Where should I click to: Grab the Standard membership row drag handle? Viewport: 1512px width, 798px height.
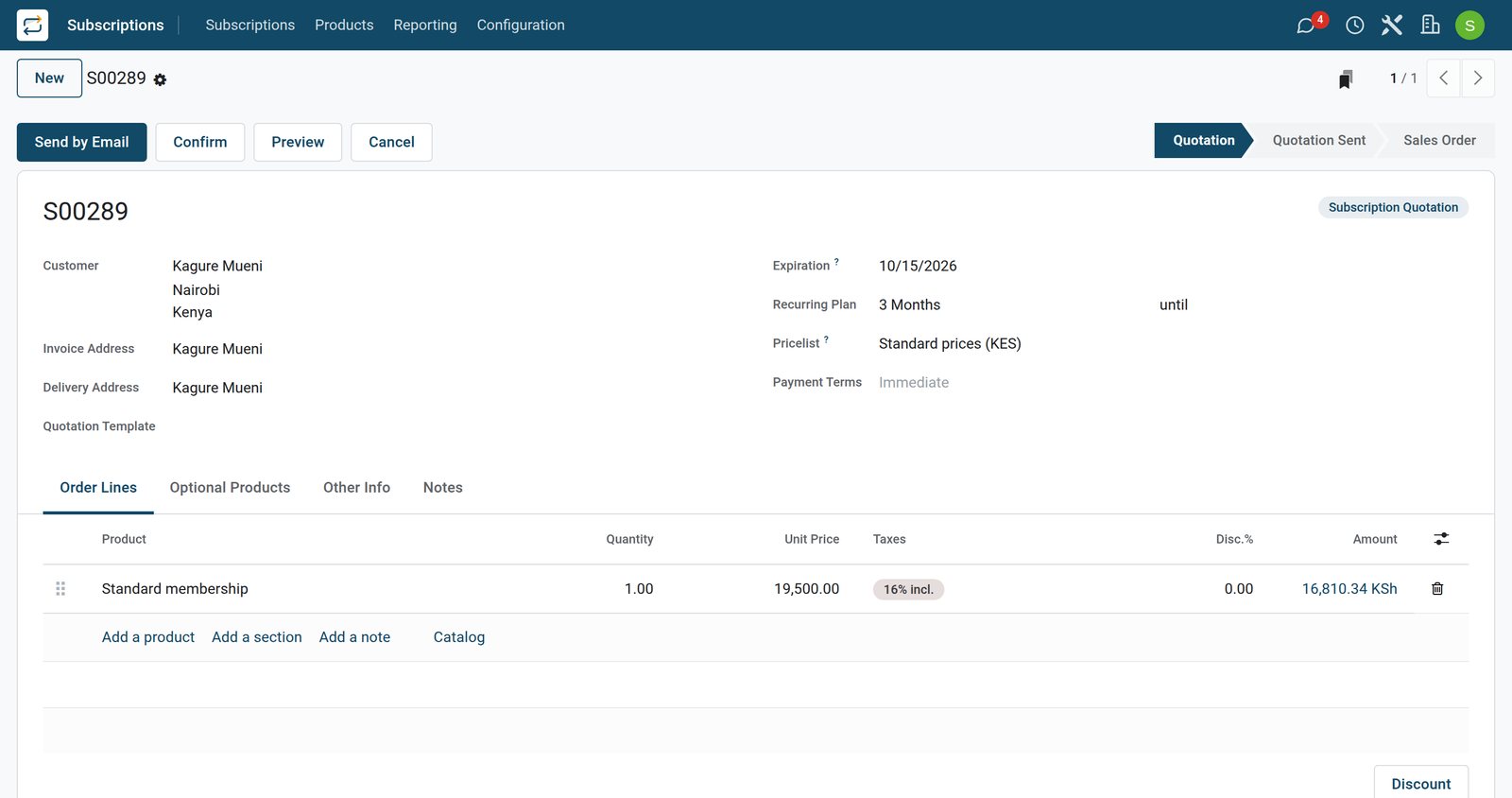click(x=60, y=589)
